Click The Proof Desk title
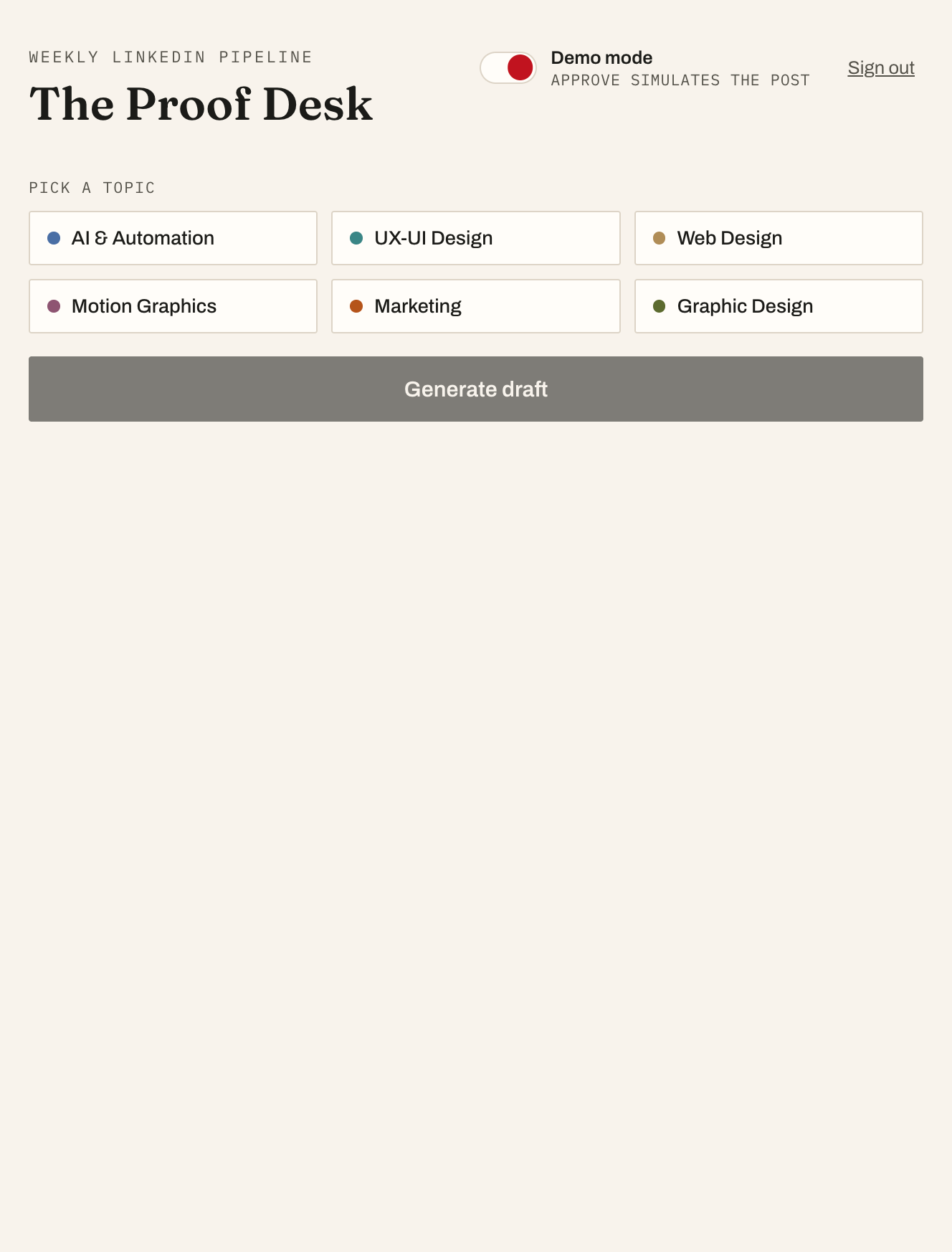This screenshot has width=952, height=1252. [201, 104]
